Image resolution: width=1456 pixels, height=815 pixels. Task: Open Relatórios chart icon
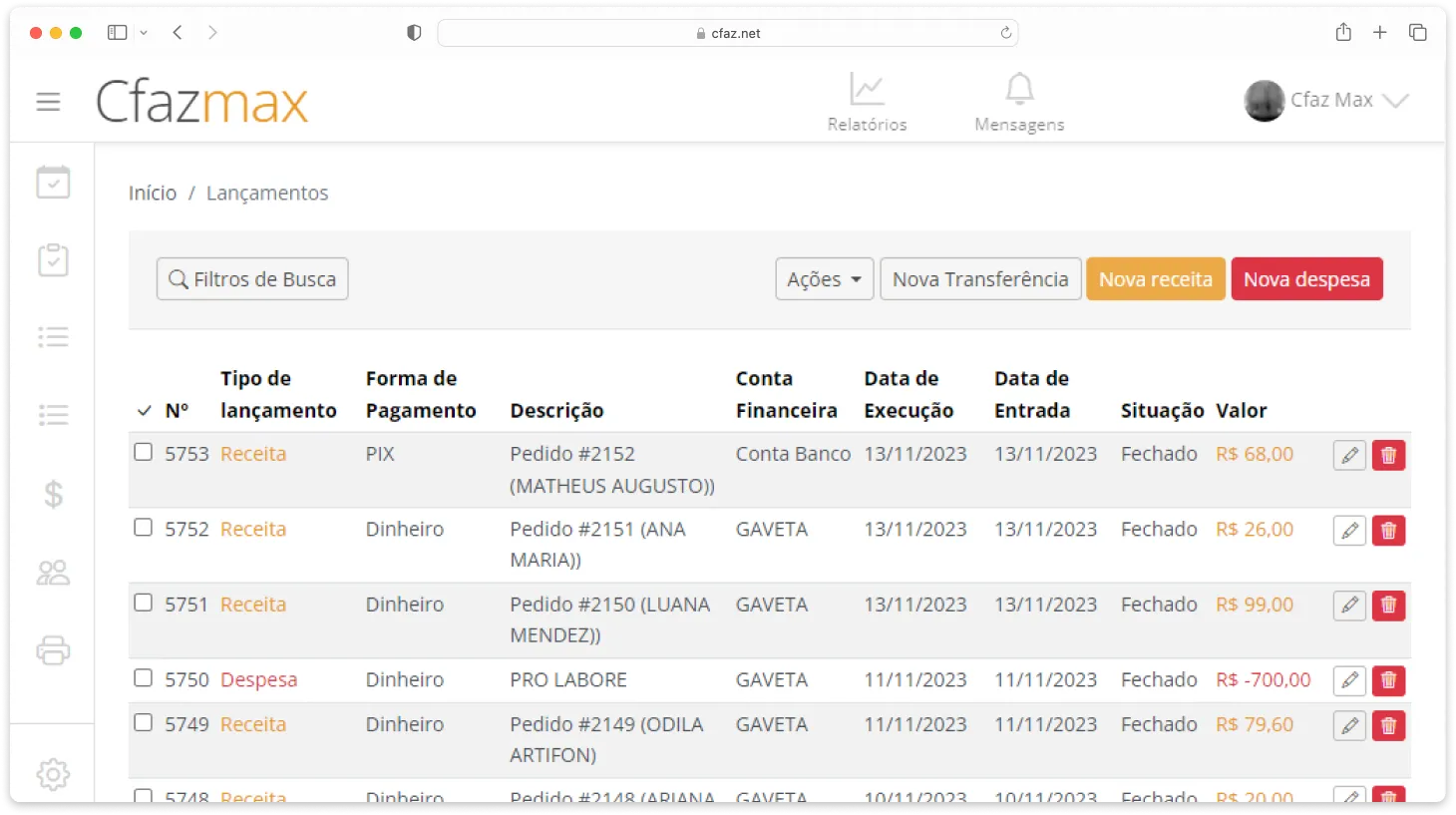(867, 89)
